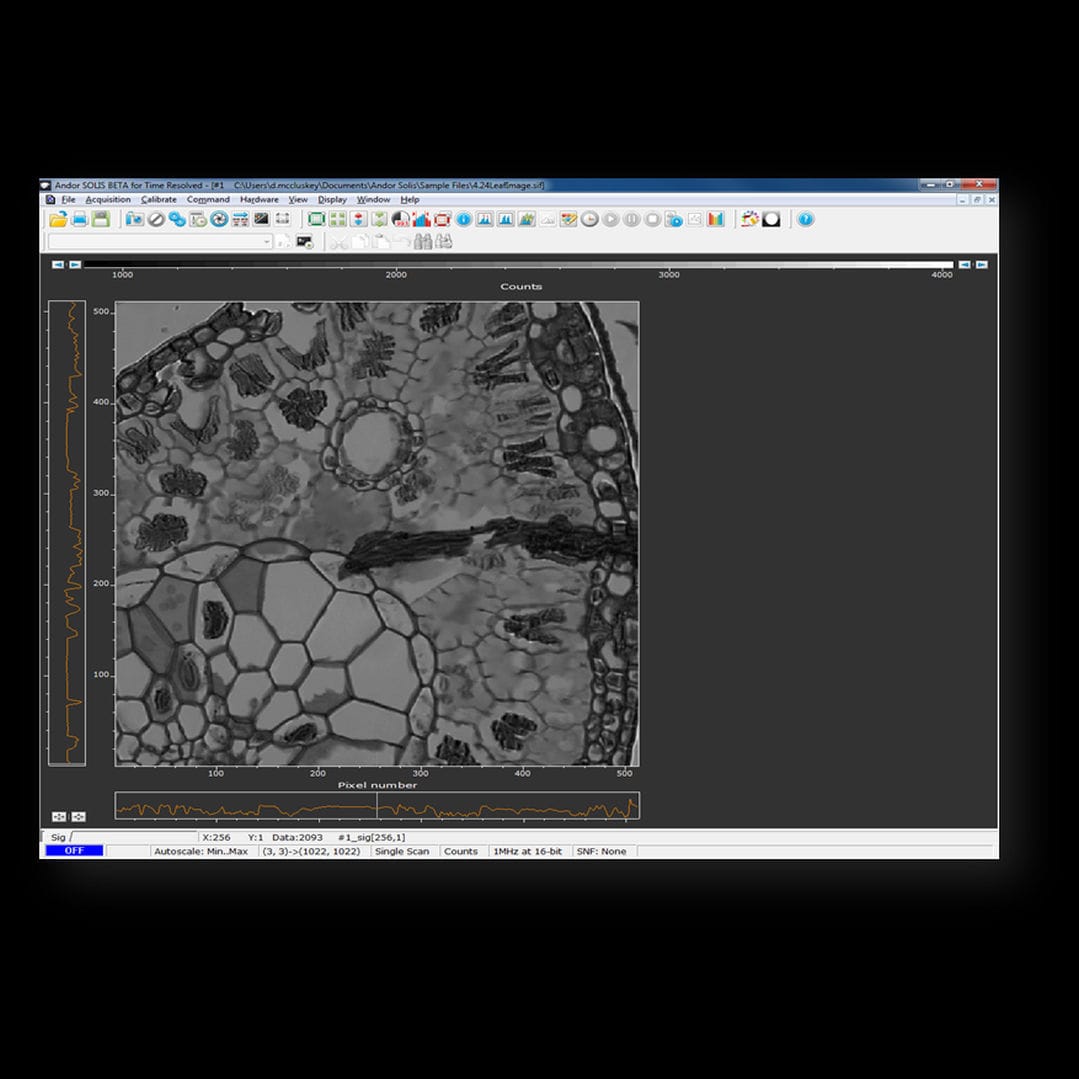Click the Single Scan status field
Screen dimensions: 1079x1079
[402, 851]
